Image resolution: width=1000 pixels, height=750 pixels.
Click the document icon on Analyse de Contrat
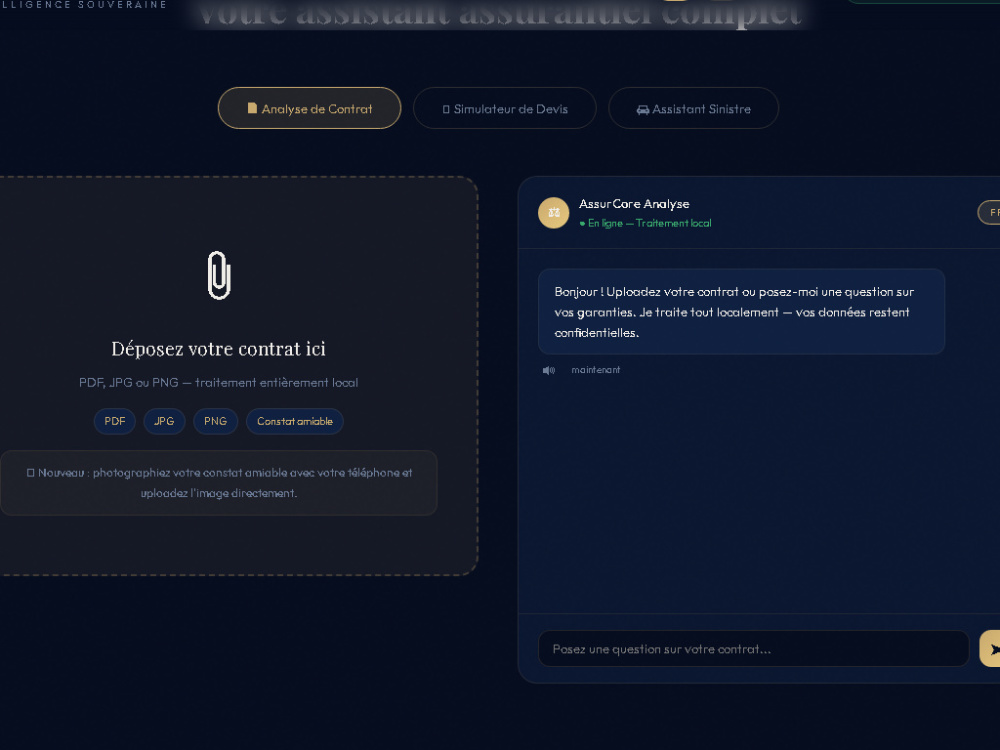coord(253,108)
